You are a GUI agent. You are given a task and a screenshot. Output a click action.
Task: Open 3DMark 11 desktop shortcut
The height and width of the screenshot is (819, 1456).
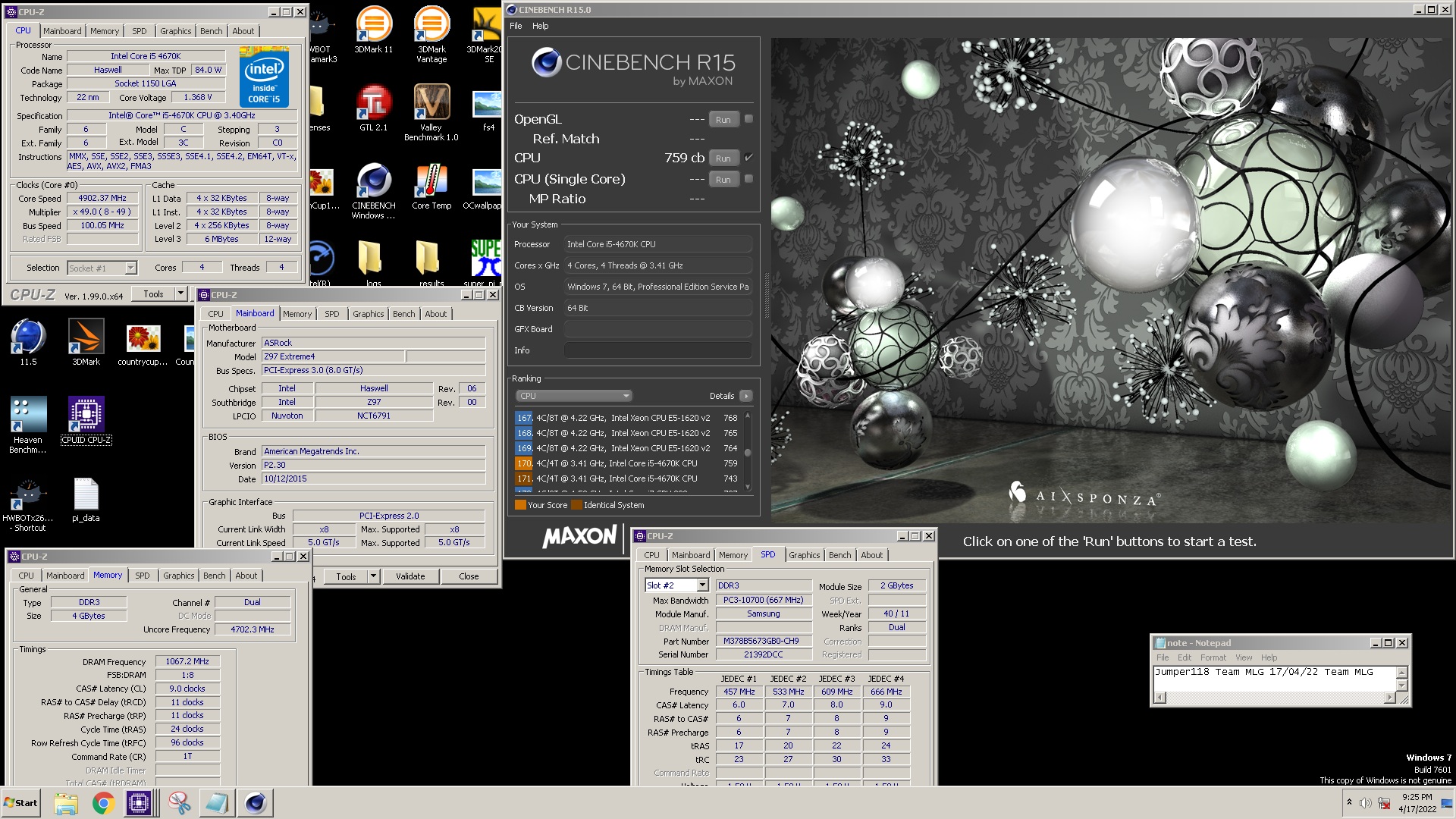point(374,30)
